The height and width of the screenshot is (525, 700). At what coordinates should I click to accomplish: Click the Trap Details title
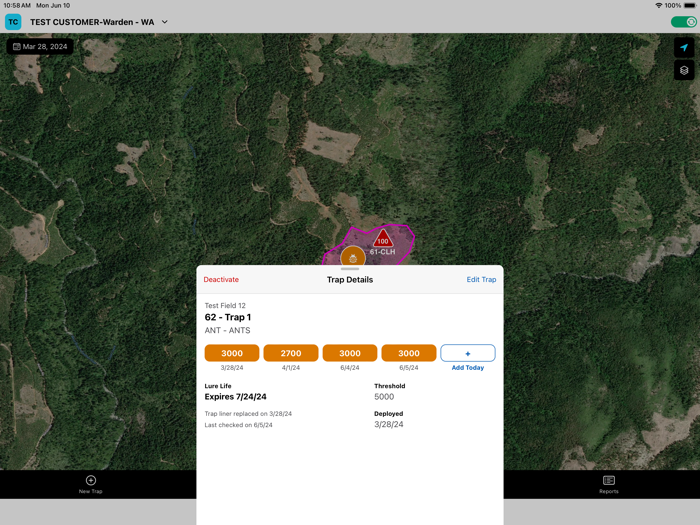pos(350,279)
